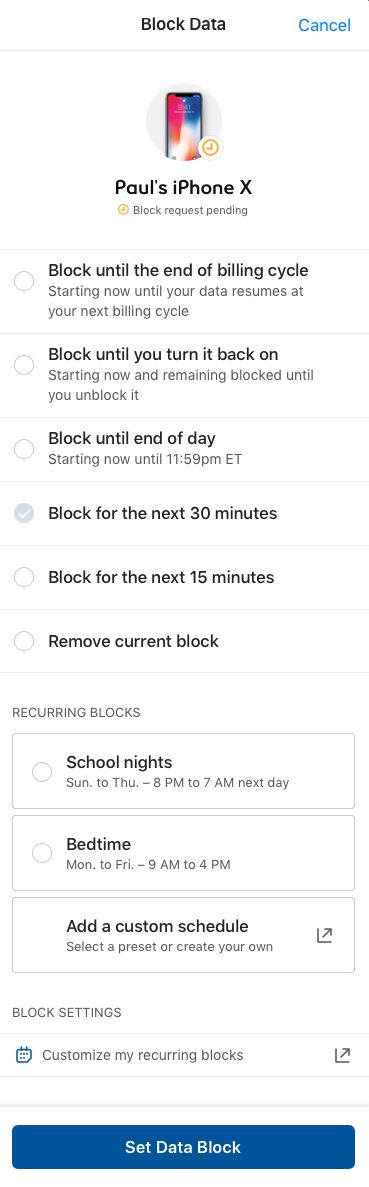Image resolution: width=369 pixels, height=1187 pixels.
Task: Click the external-link icon beside Customize my recurring blocks
Action: (x=342, y=1055)
